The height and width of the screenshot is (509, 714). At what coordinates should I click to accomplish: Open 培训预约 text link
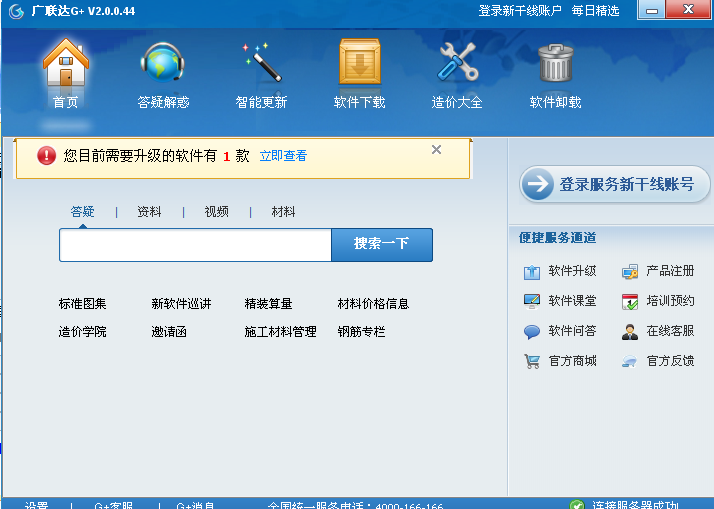coord(670,301)
